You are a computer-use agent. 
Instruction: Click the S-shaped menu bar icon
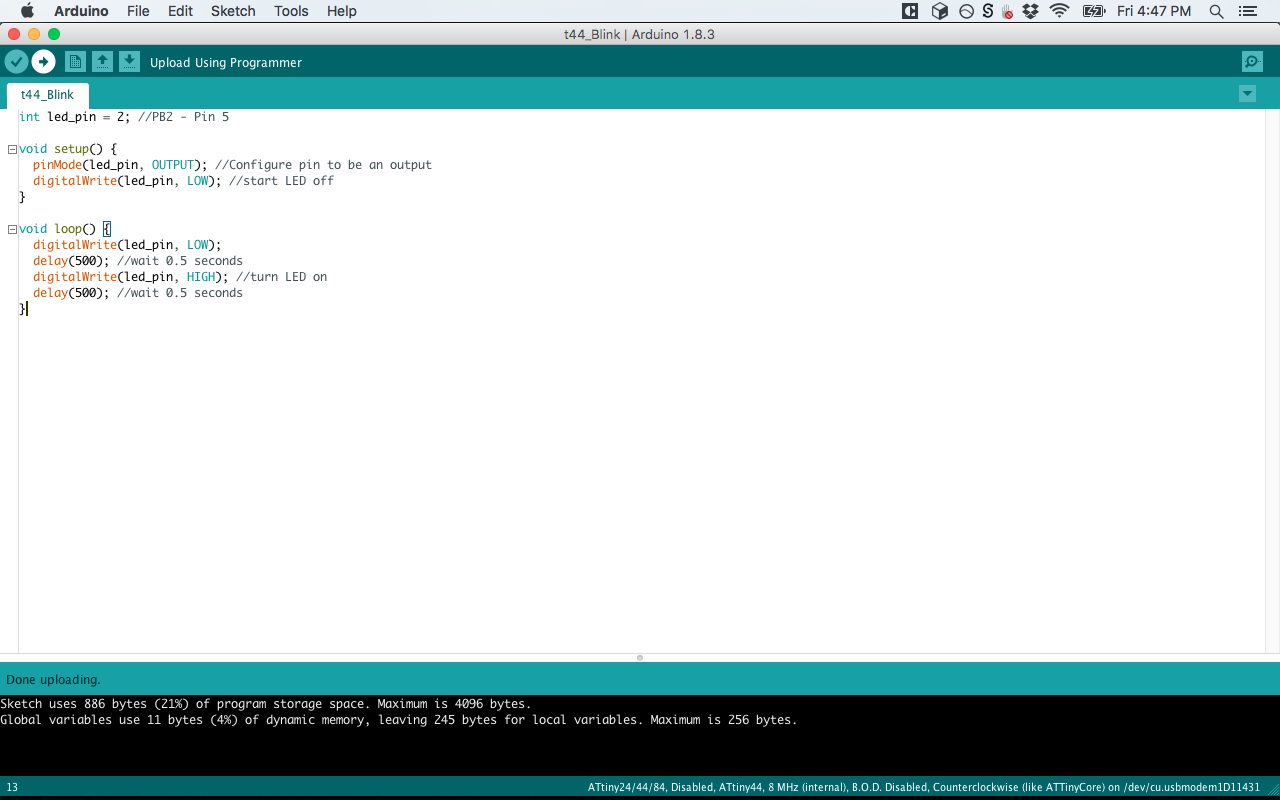point(988,11)
